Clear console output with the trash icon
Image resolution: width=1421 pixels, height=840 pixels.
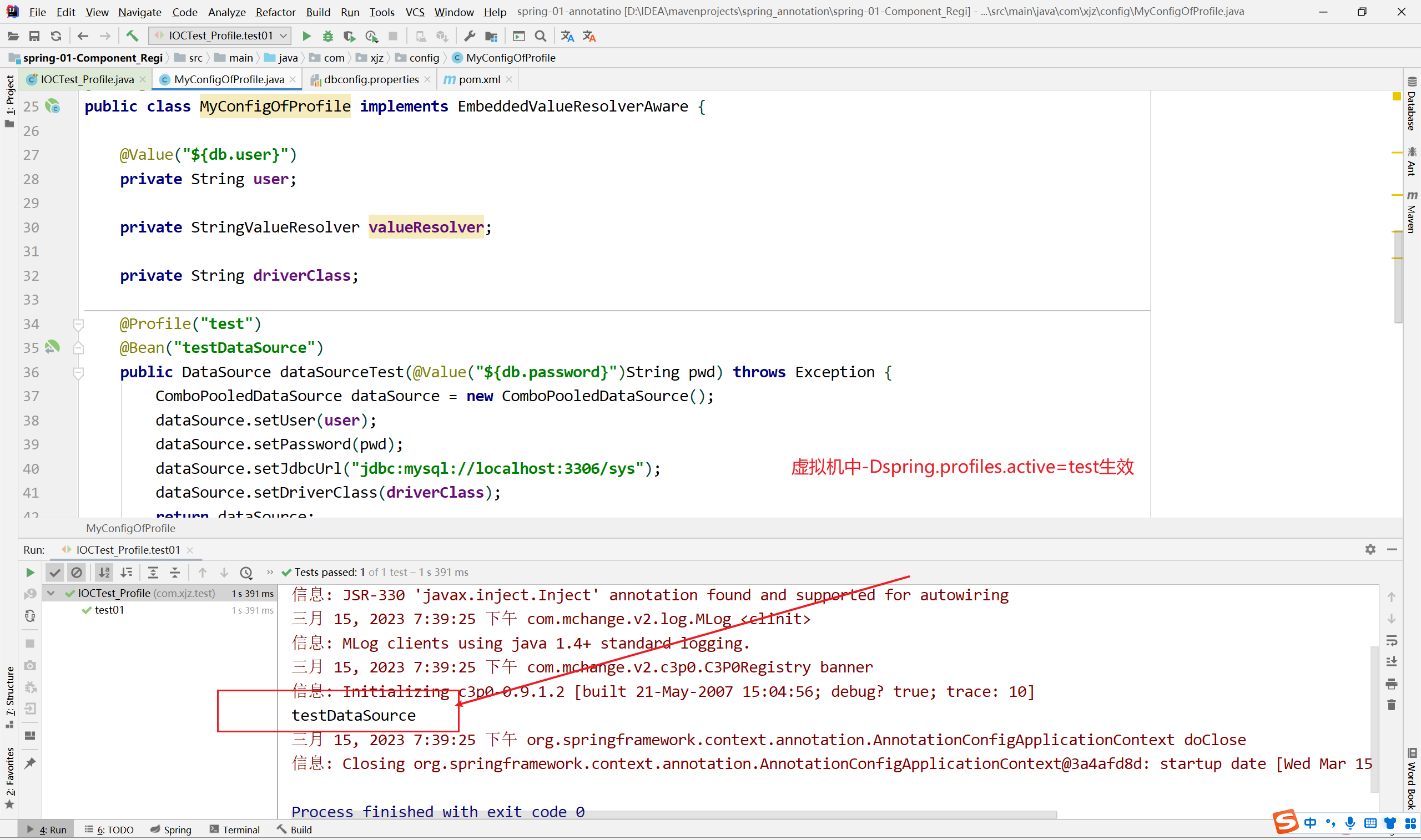tap(1392, 705)
